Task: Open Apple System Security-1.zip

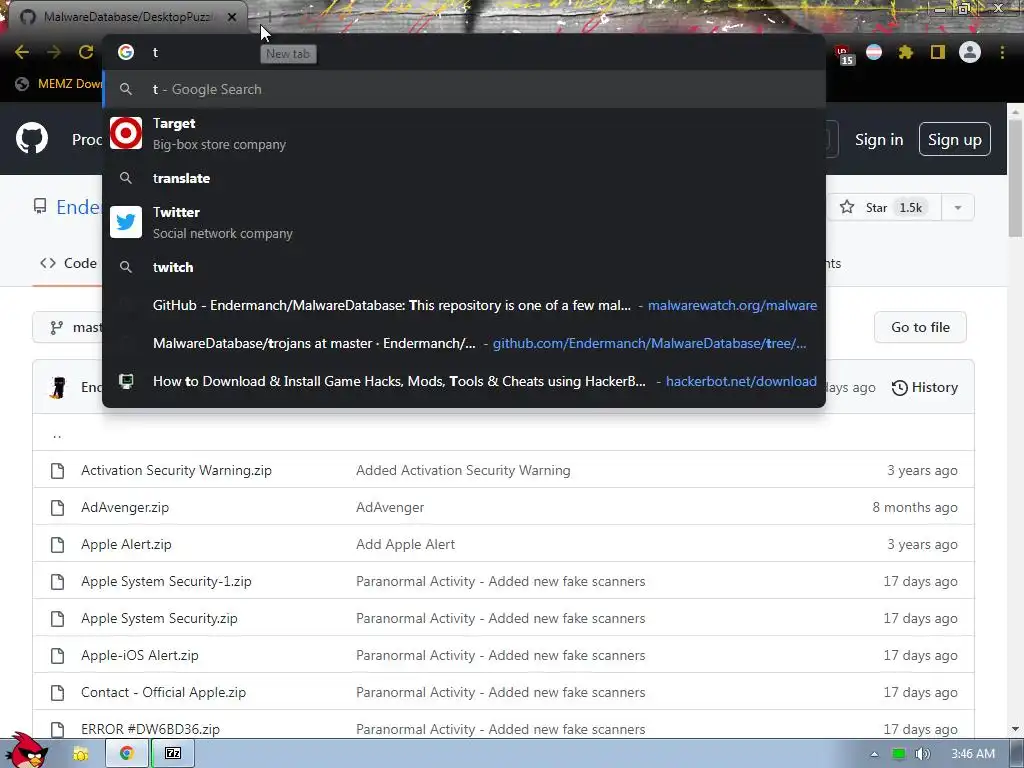Action: click(166, 581)
